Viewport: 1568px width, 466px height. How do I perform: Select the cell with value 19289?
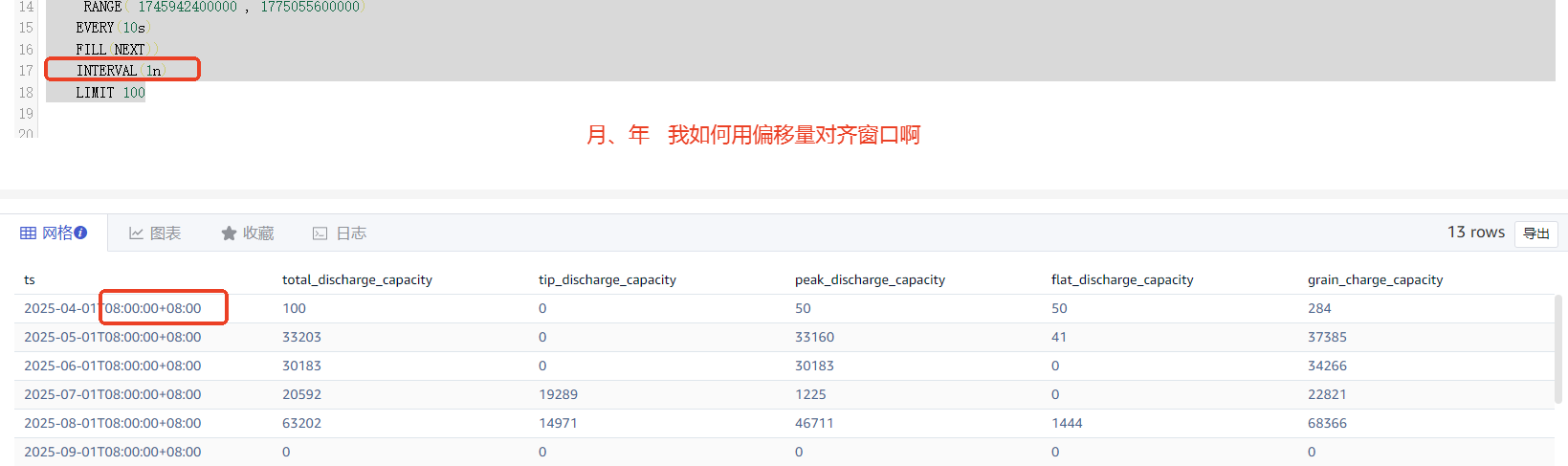[x=558, y=394]
